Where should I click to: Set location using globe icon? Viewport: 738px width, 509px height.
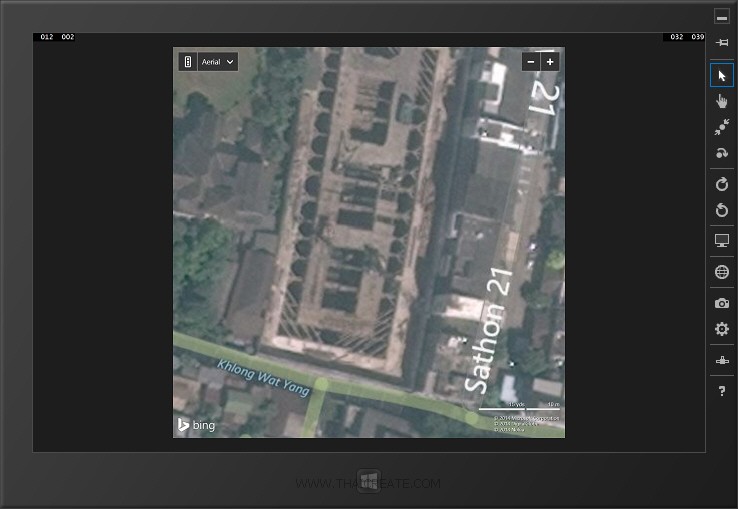pos(722,272)
